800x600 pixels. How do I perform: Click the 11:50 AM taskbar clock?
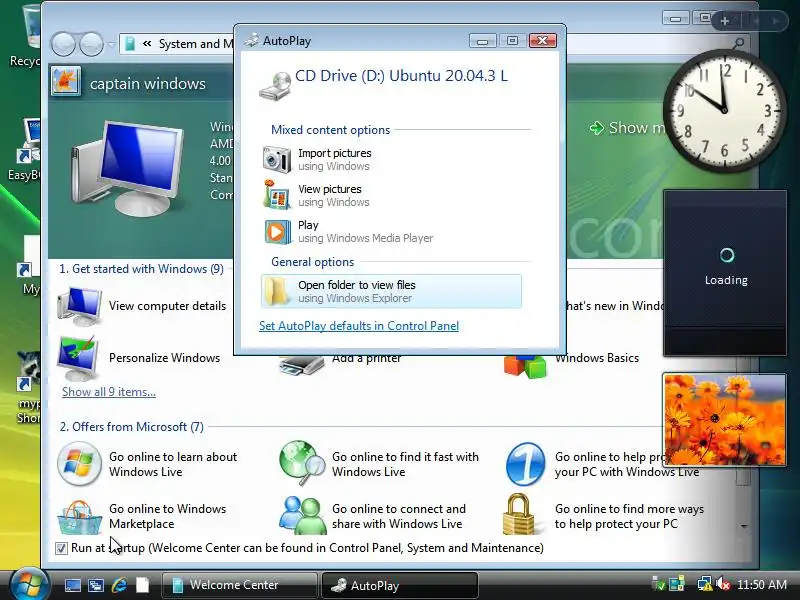762,585
